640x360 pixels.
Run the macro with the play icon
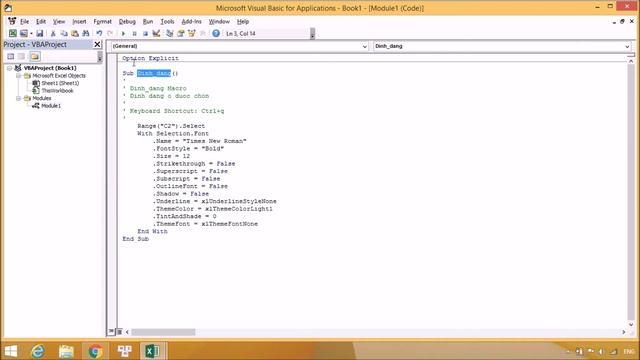click(123, 33)
